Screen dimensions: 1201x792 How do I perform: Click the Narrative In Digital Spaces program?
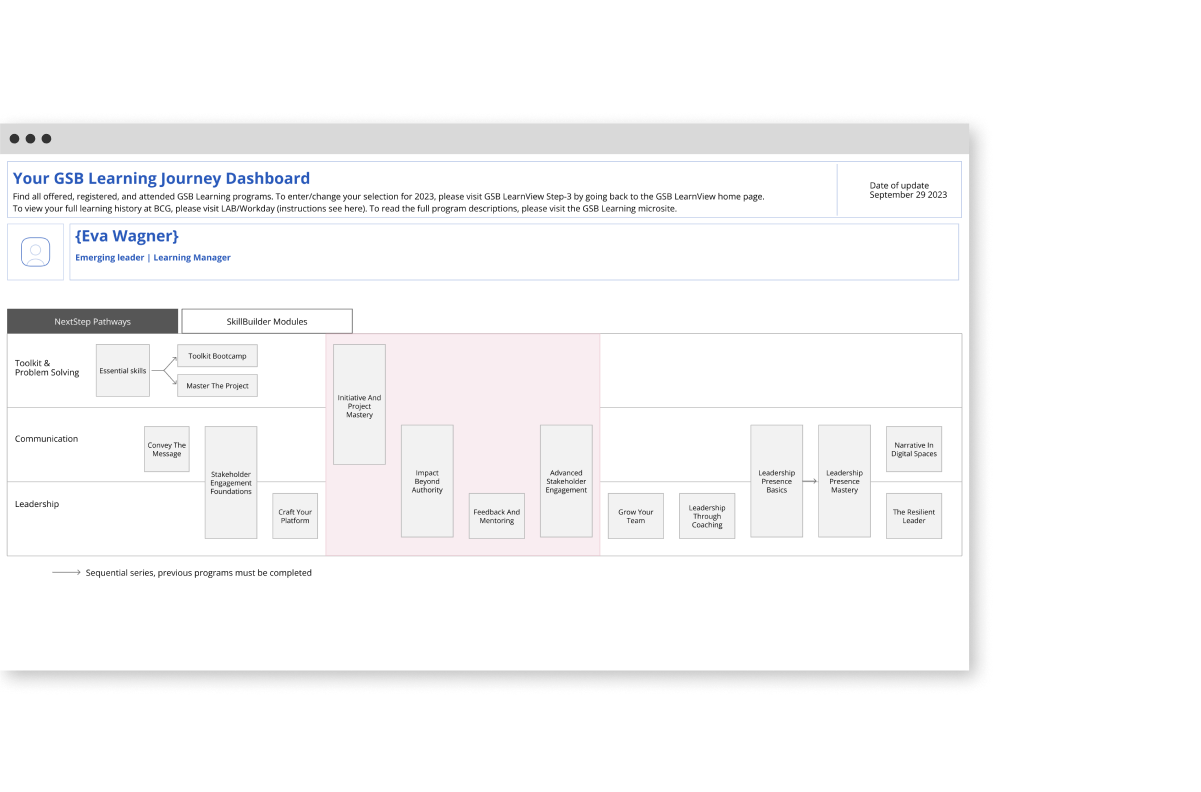coord(914,449)
